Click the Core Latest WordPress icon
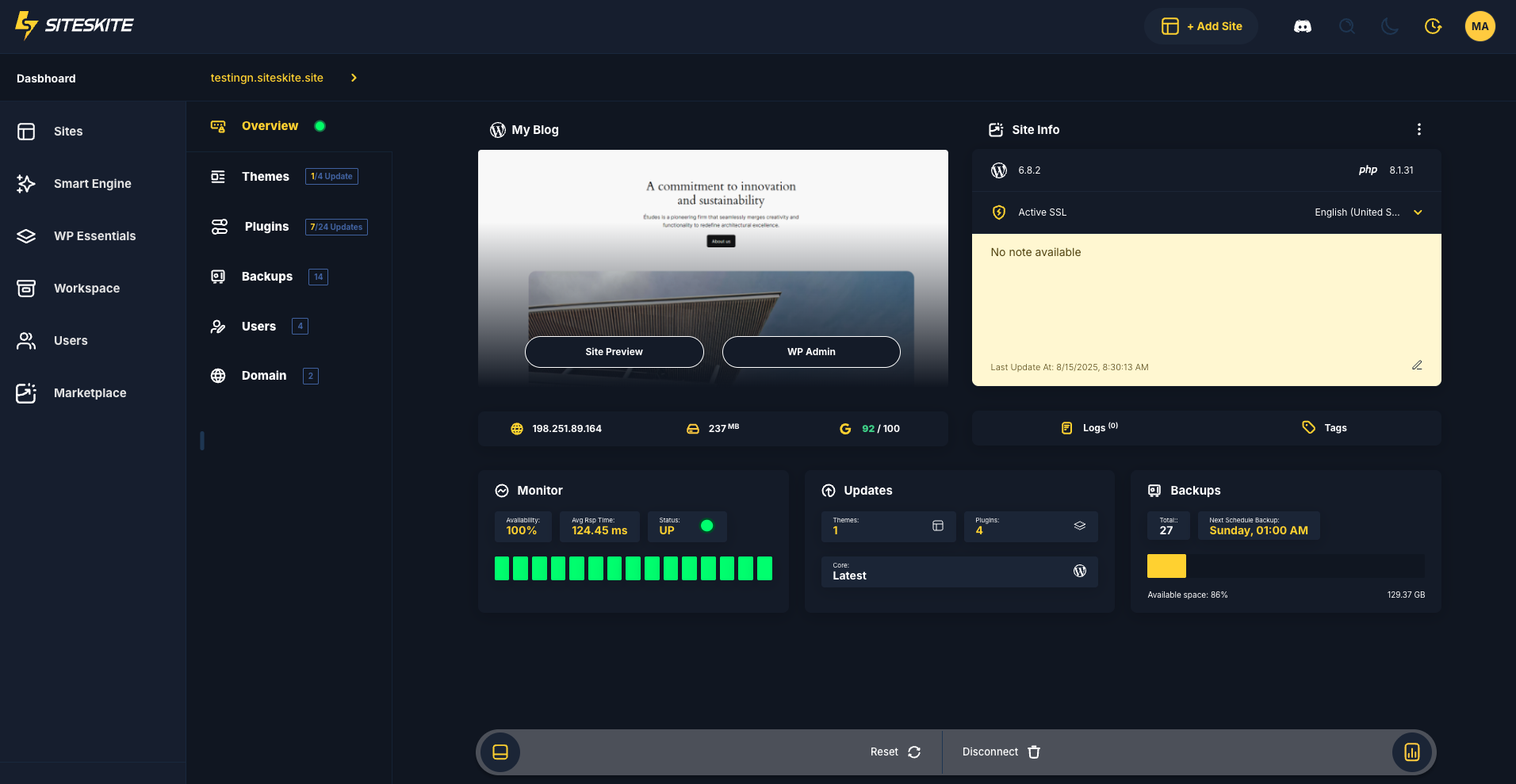 (1080, 571)
